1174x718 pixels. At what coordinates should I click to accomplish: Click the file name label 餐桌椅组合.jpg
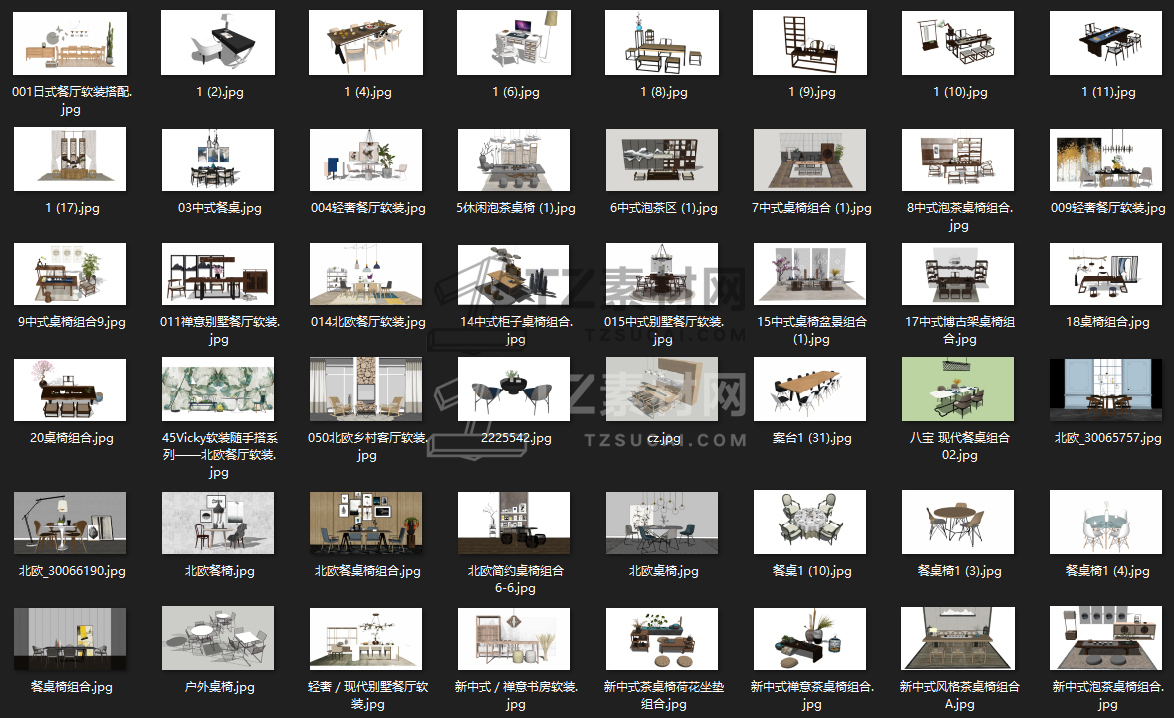[72, 687]
